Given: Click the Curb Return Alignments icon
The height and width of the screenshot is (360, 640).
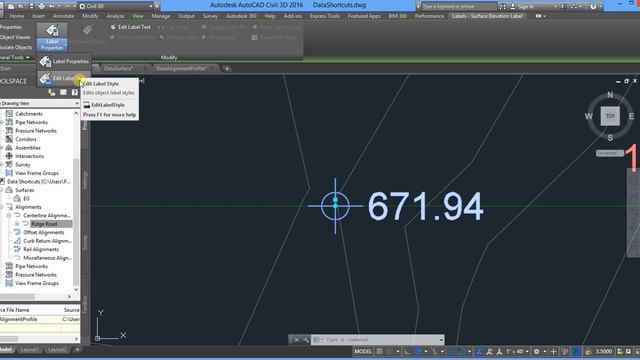Looking at the screenshot, I should (x=17, y=241).
